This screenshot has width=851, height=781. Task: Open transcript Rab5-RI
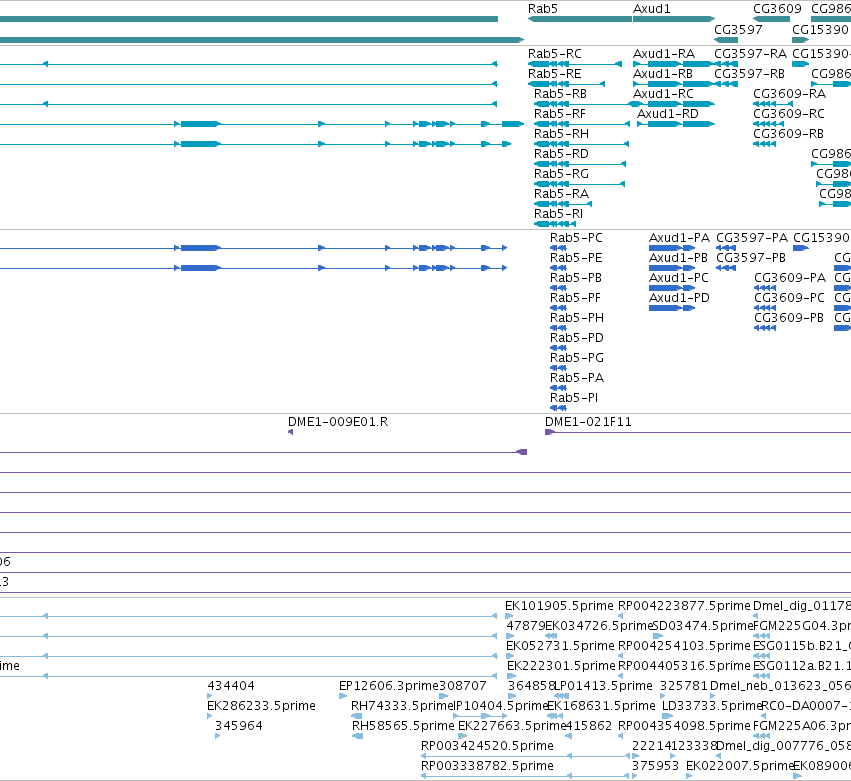(x=558, y=214)
